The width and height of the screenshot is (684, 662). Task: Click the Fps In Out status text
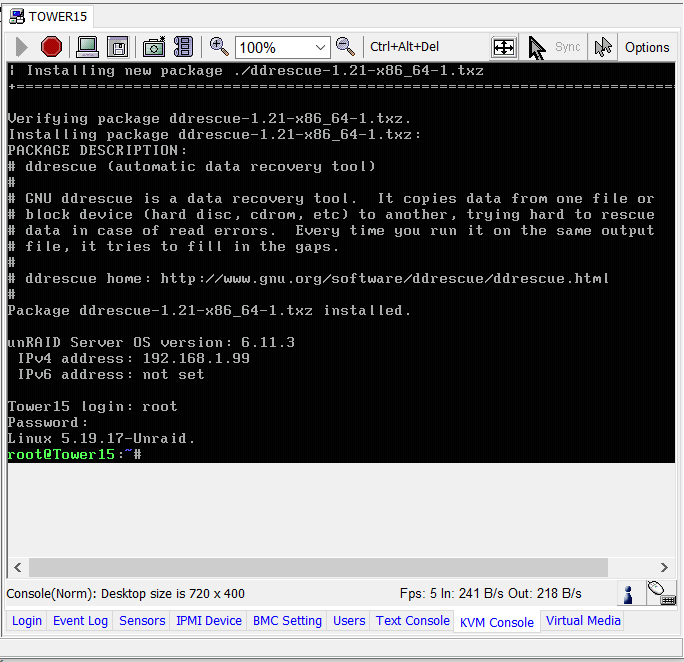tap(490, 594)
